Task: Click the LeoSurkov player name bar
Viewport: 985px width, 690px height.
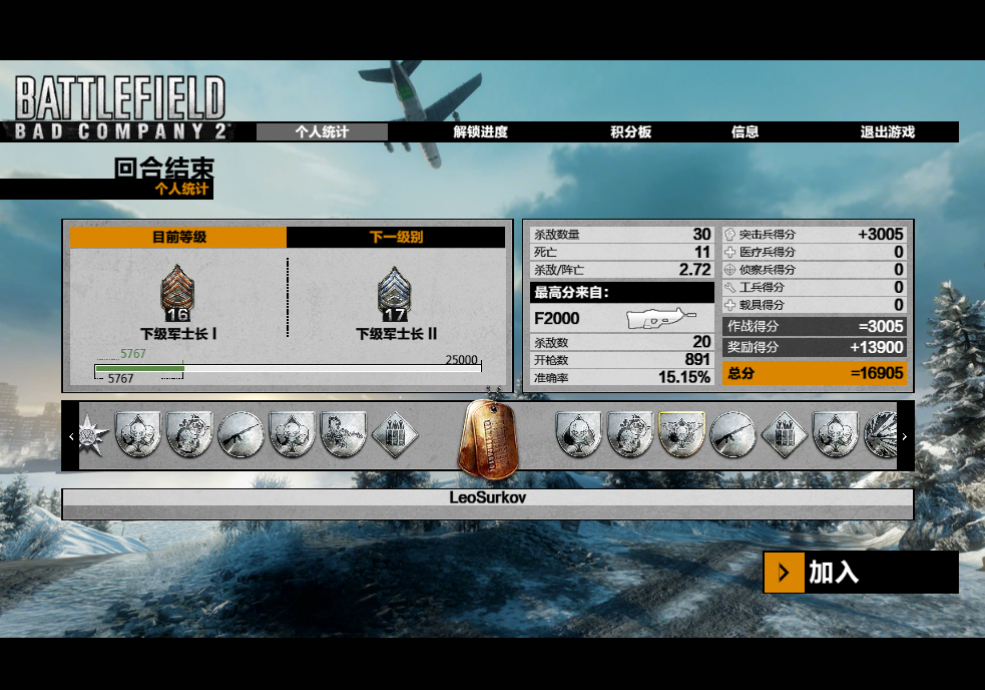Action: 487,503
